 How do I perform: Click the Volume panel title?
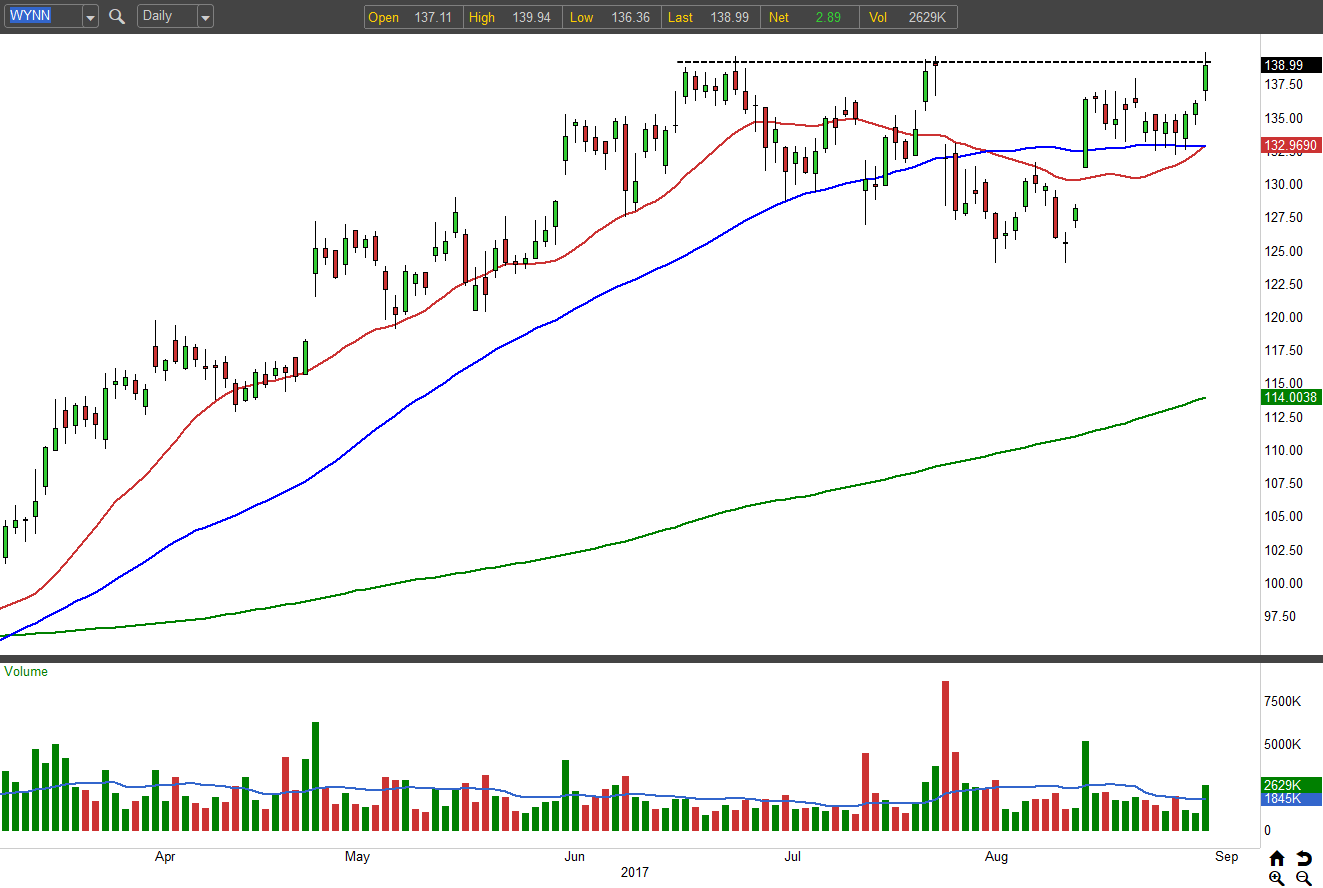pos(26,672)
